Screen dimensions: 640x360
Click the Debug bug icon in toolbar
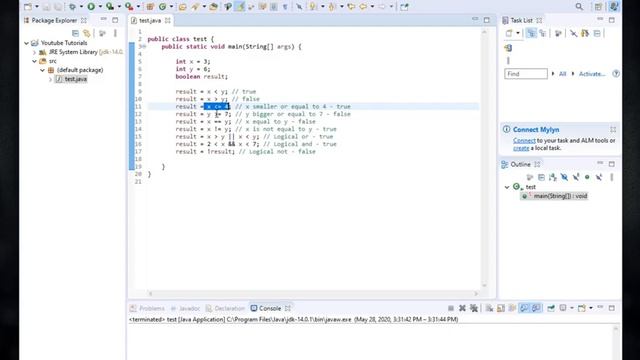tap(72, 7)
